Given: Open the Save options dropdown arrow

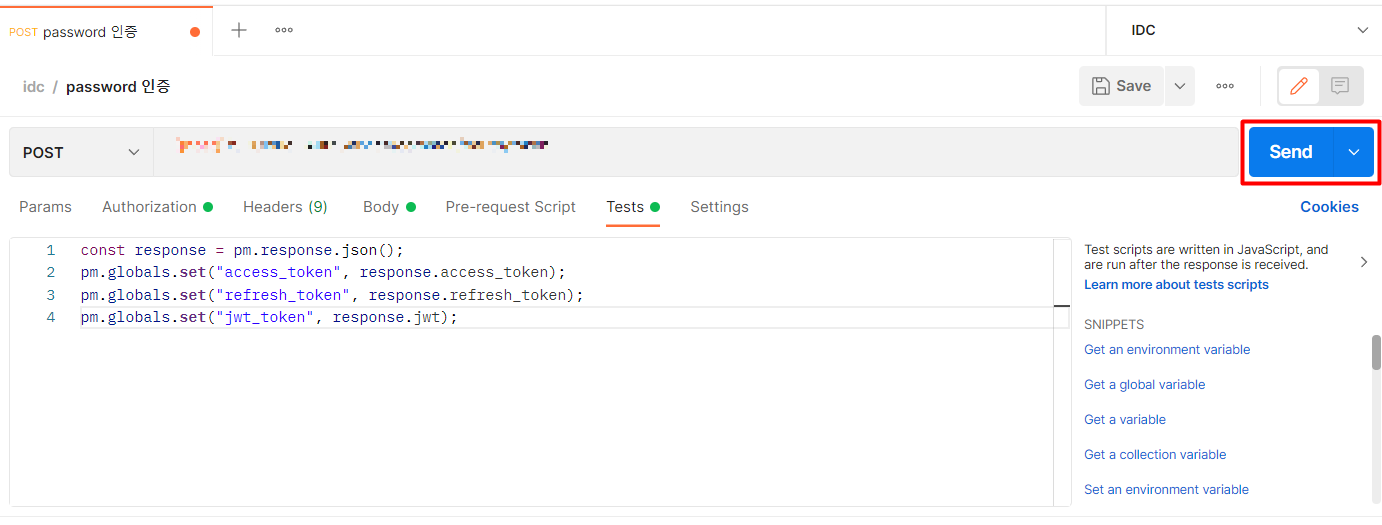Looking at the screenshot, I should (x=1180, y=86).
